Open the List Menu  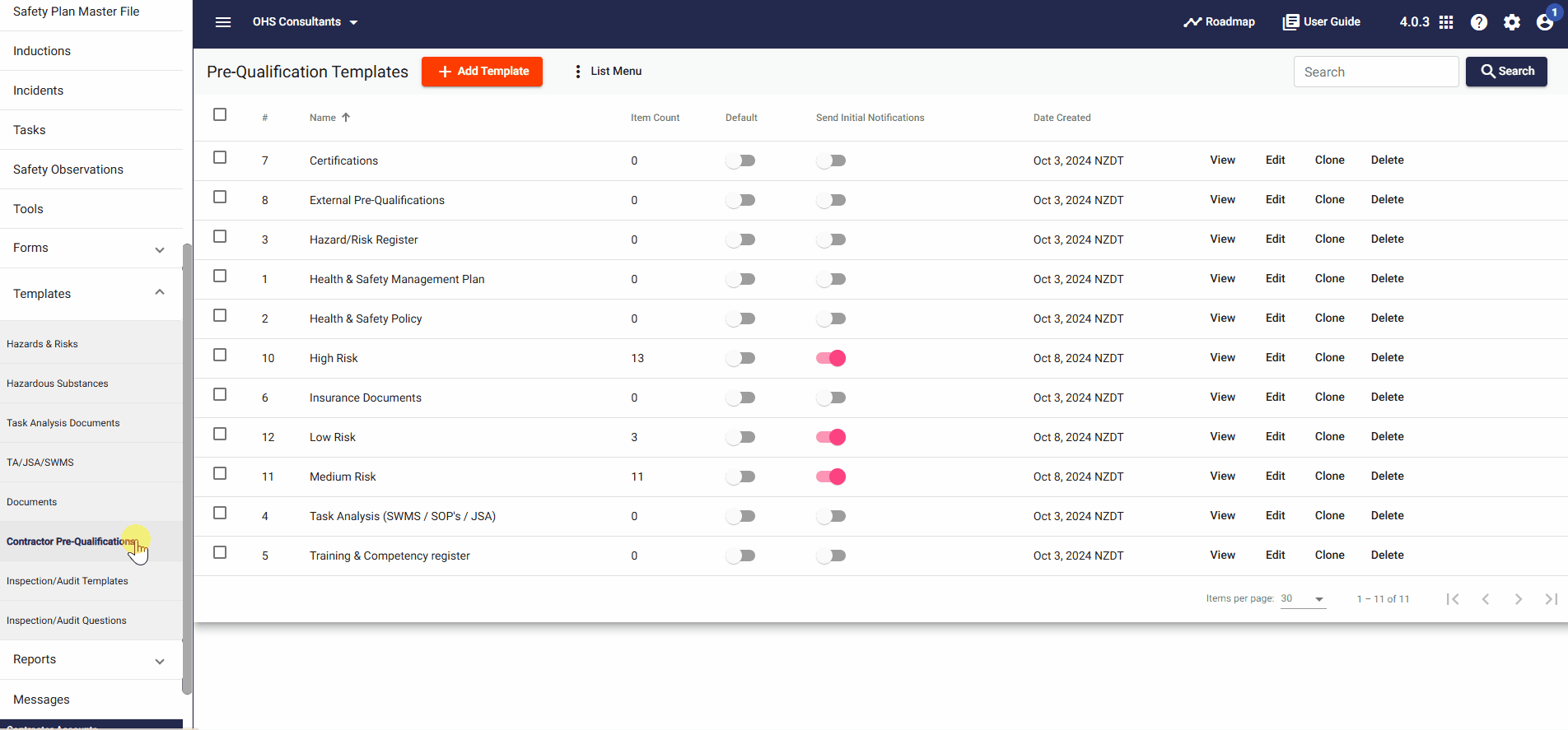click(x=608, y=72)
